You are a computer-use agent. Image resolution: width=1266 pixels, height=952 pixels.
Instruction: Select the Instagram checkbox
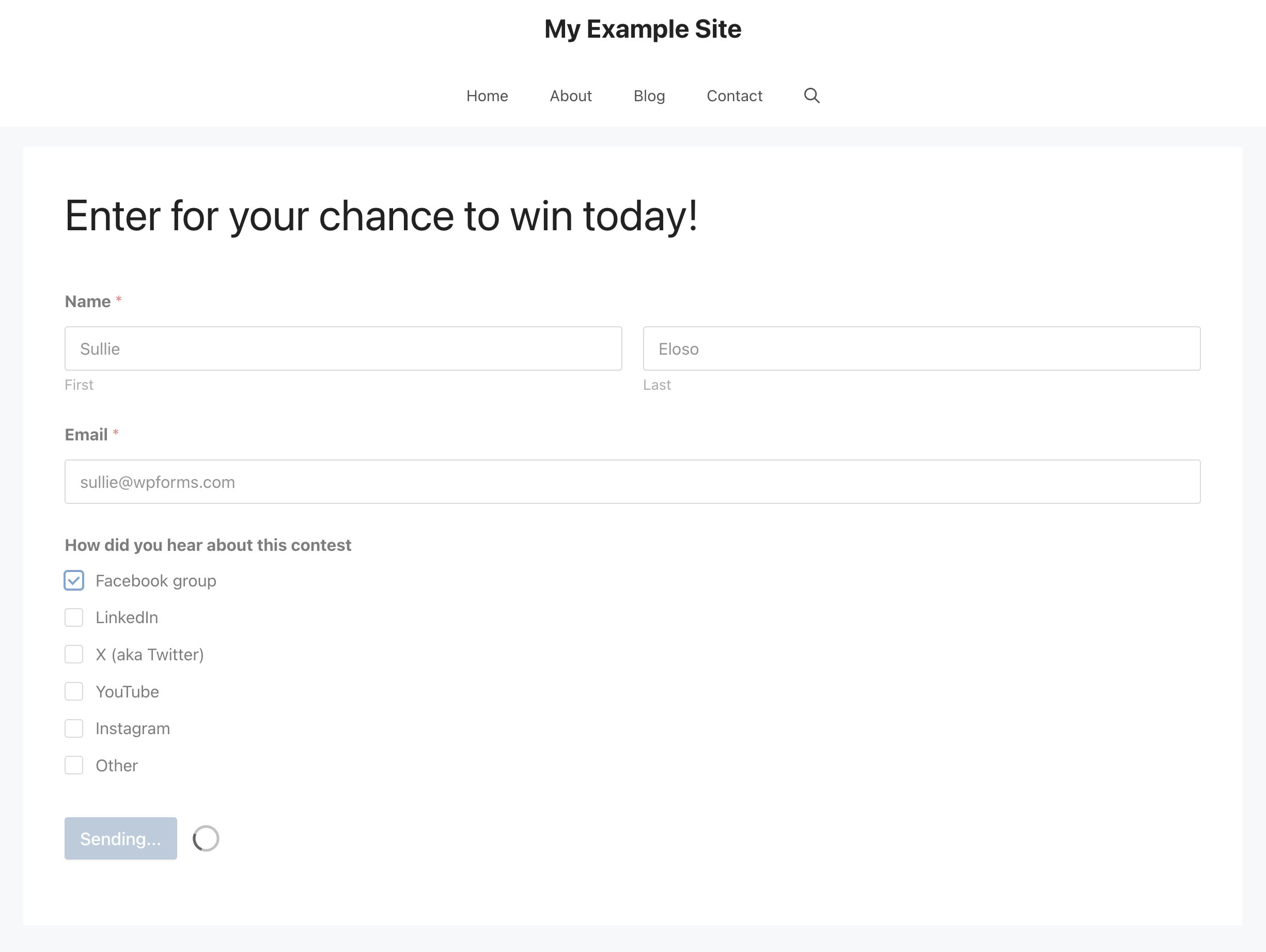(74, 728)
